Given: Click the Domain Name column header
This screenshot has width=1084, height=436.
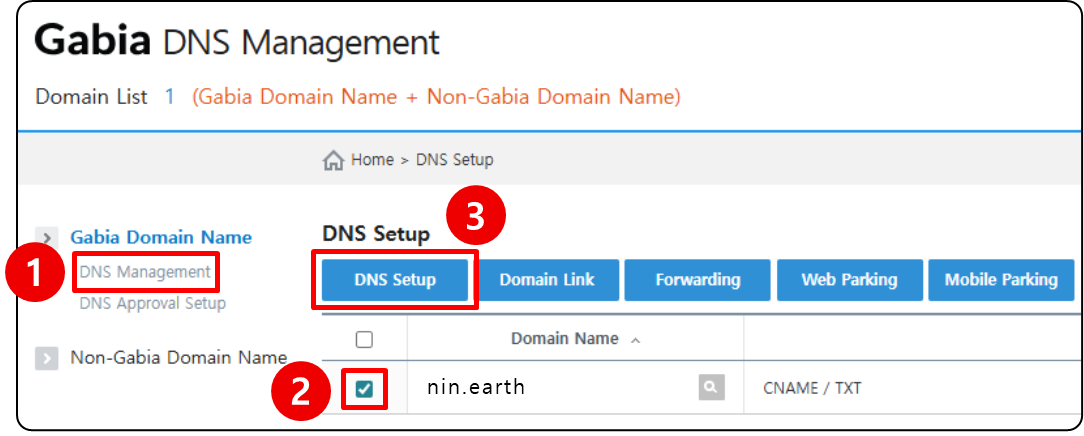Looking at the screenshot, I should 564,339.
